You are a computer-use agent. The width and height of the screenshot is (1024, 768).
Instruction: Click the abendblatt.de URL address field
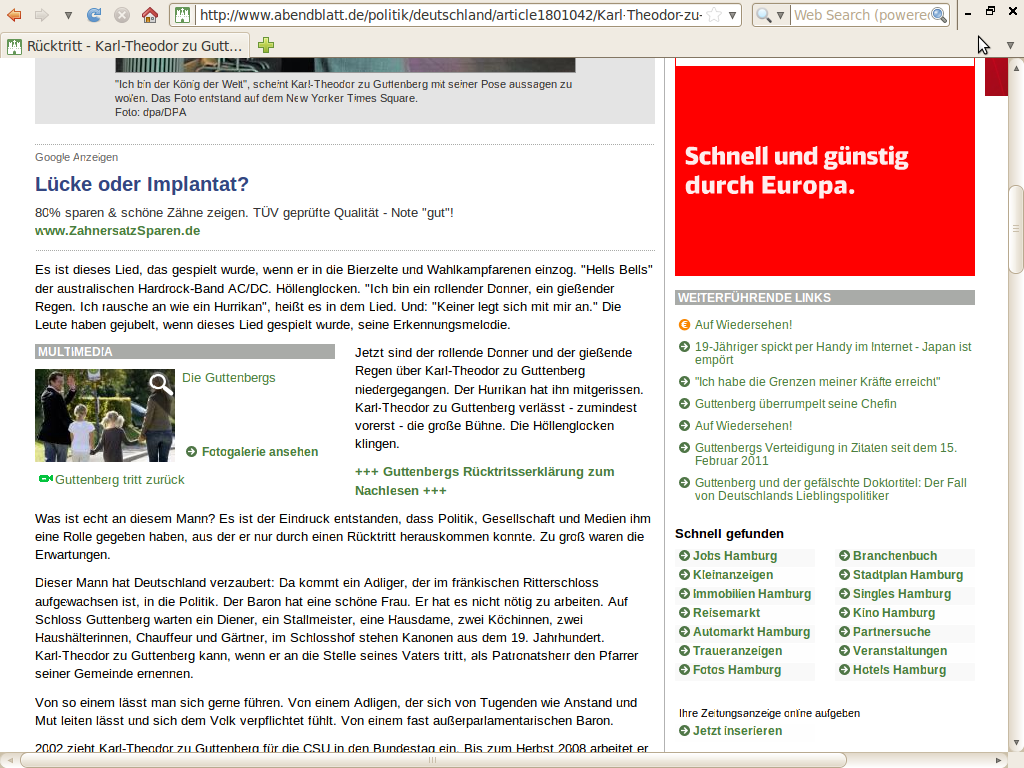click(451, 15)
